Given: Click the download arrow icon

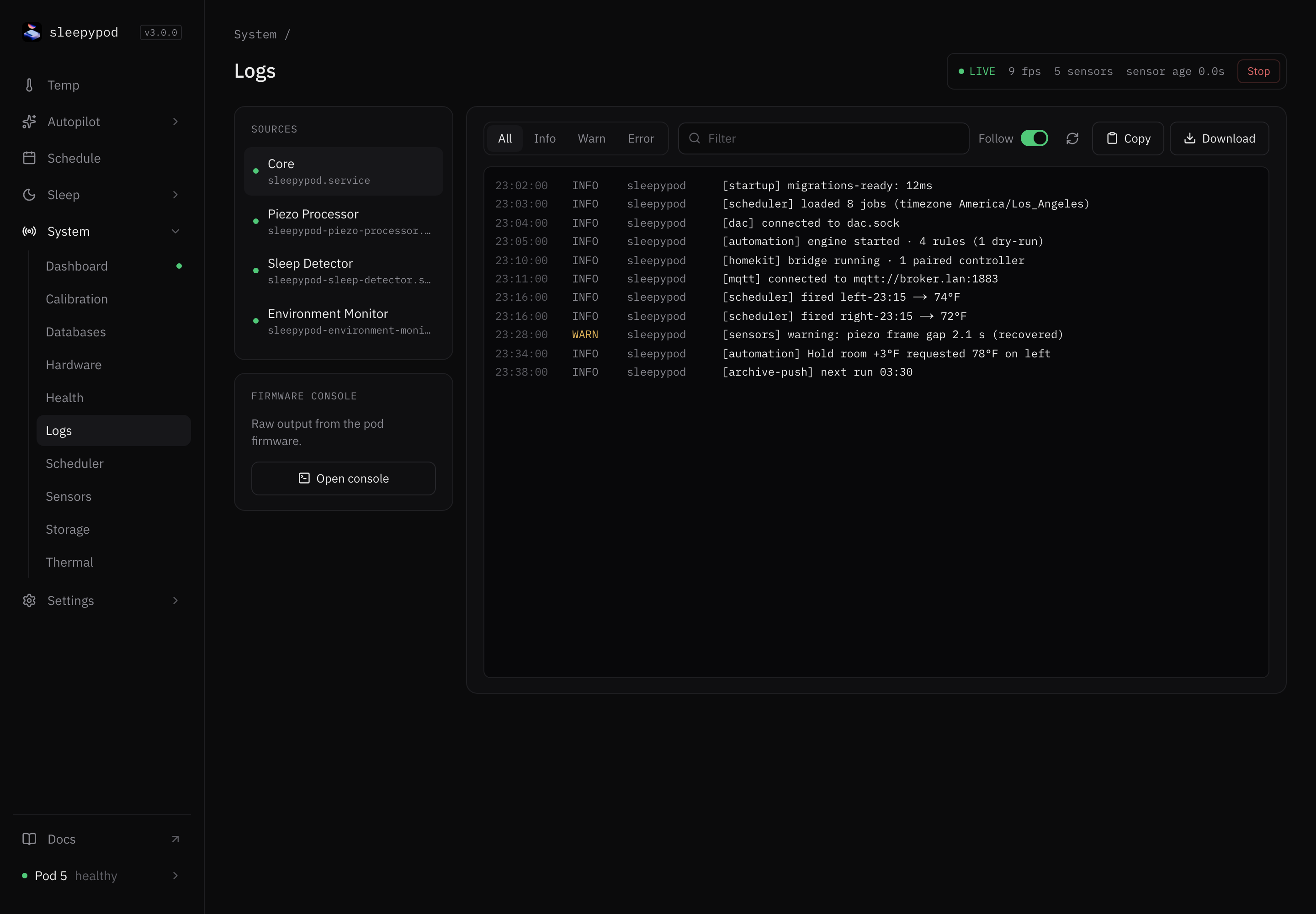Looking at the screenshot, I should pos(1189,138).
